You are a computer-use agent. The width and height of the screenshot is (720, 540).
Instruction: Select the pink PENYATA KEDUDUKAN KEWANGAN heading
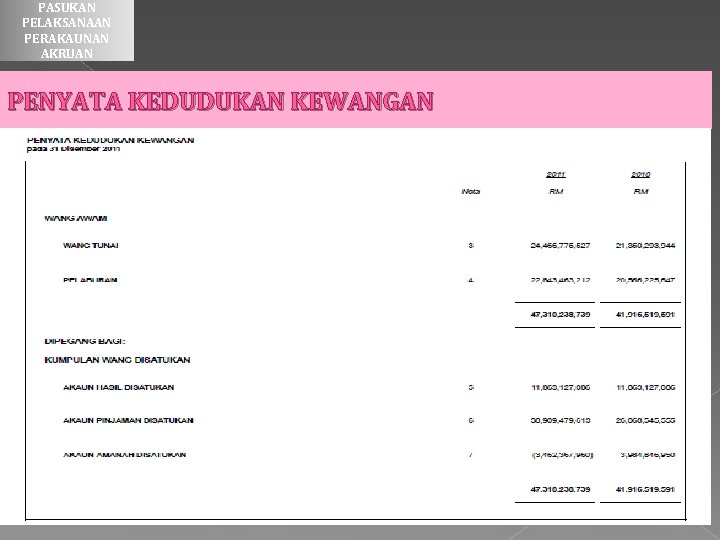coord(220,101)
